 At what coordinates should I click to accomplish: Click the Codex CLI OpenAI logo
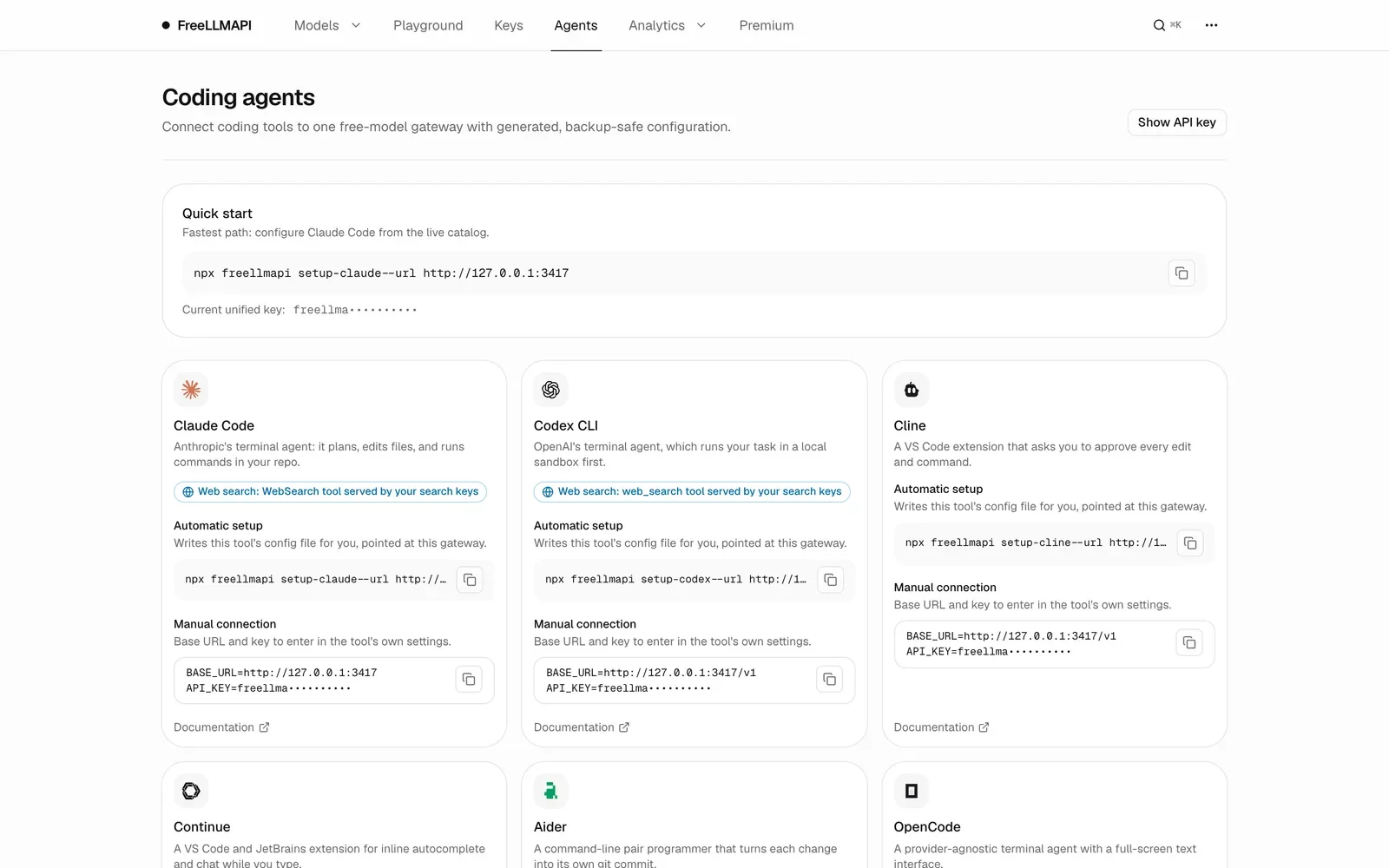pos(550,390)
